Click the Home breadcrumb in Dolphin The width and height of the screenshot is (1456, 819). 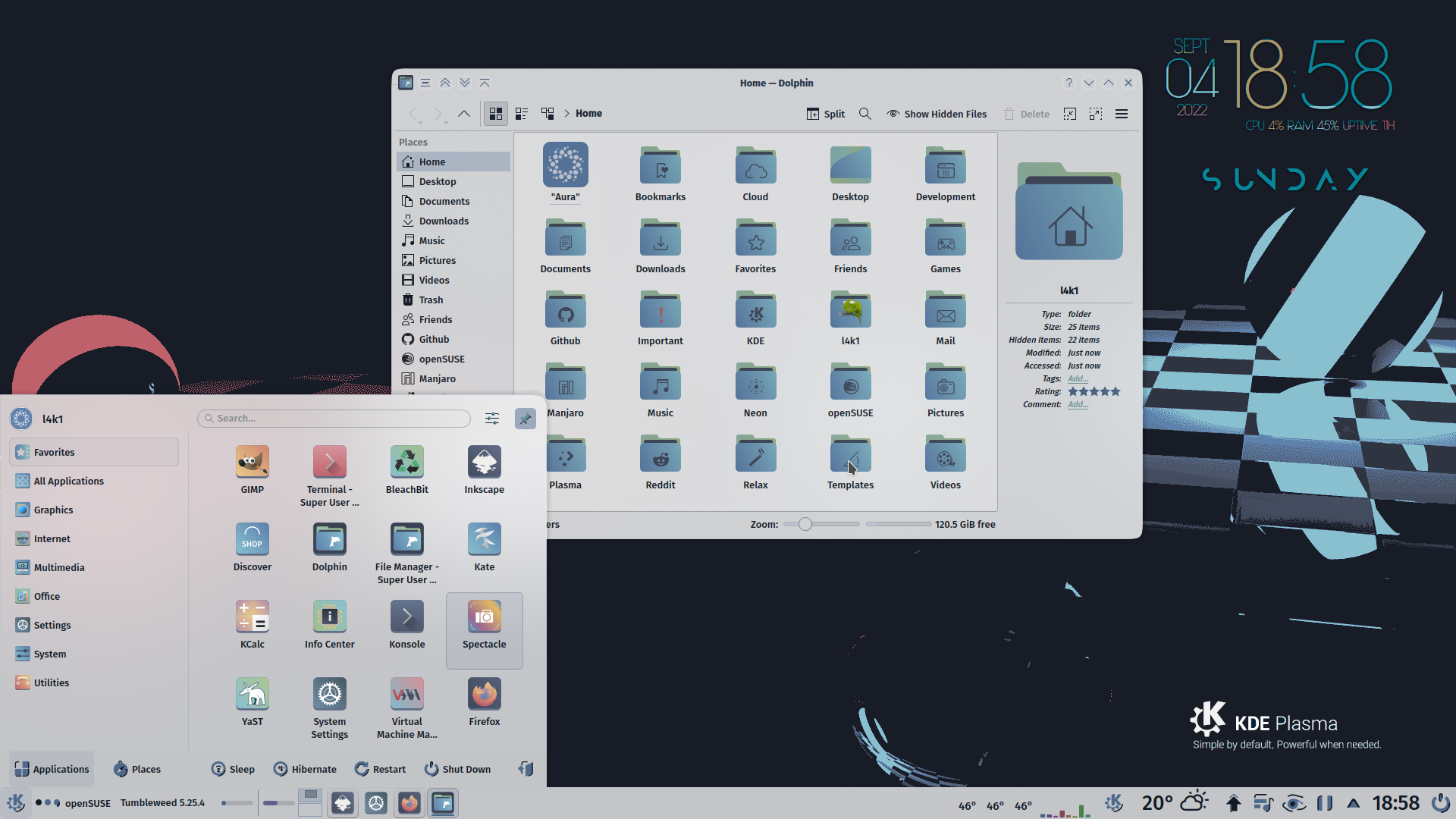click(x=588, y=114)
